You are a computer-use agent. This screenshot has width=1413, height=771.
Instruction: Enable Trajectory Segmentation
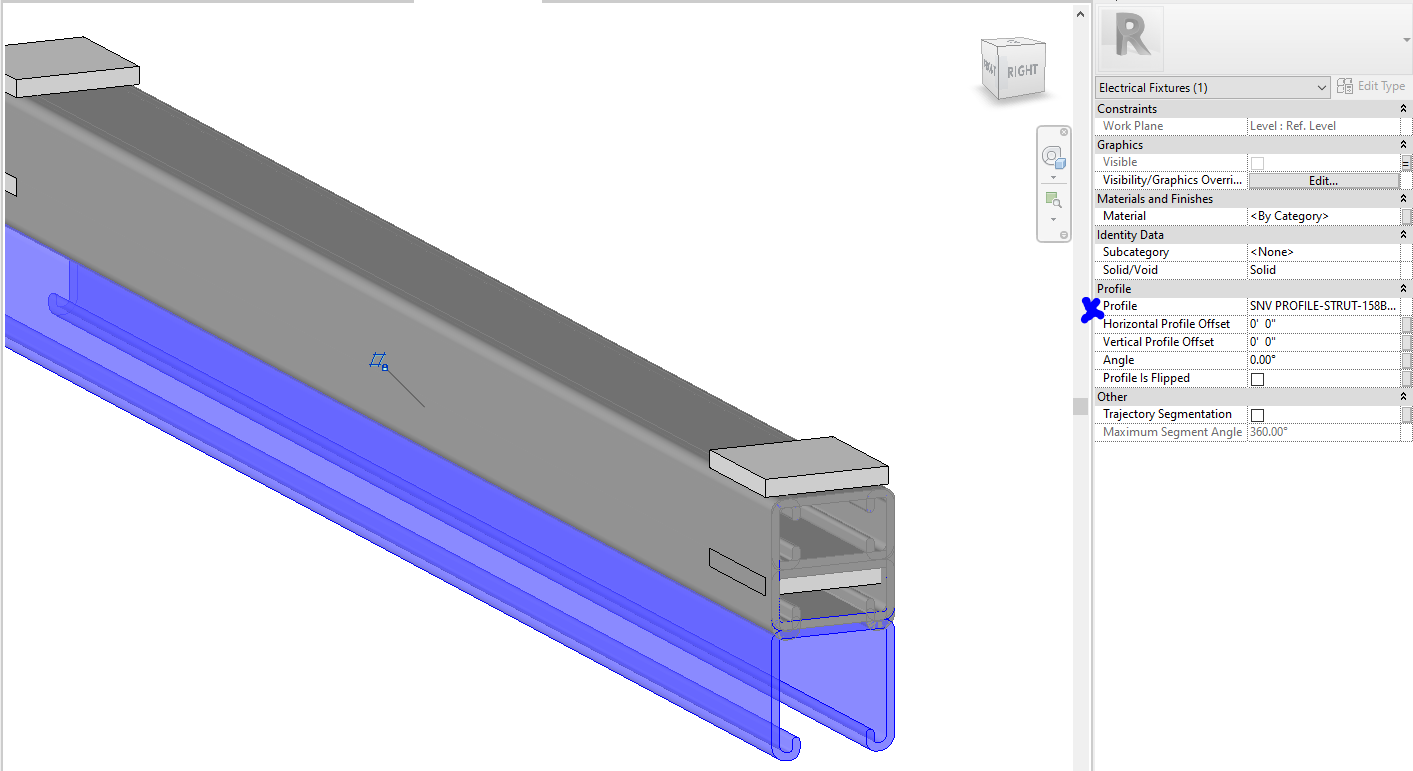pyautogui.click(x=1257, y=414)
